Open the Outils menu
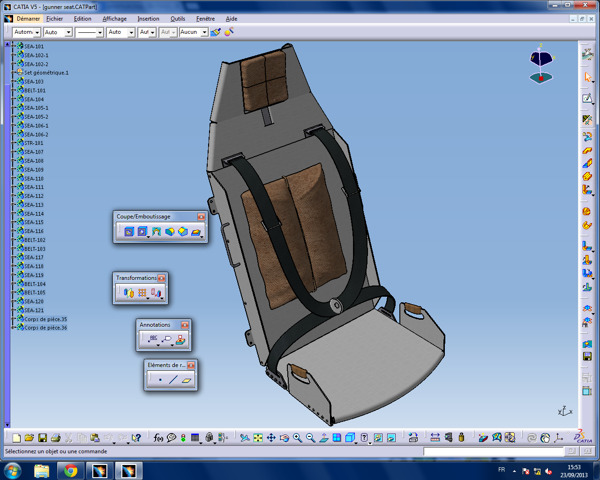The width and height of the screenshot is (600, 480). click(178, 18)
